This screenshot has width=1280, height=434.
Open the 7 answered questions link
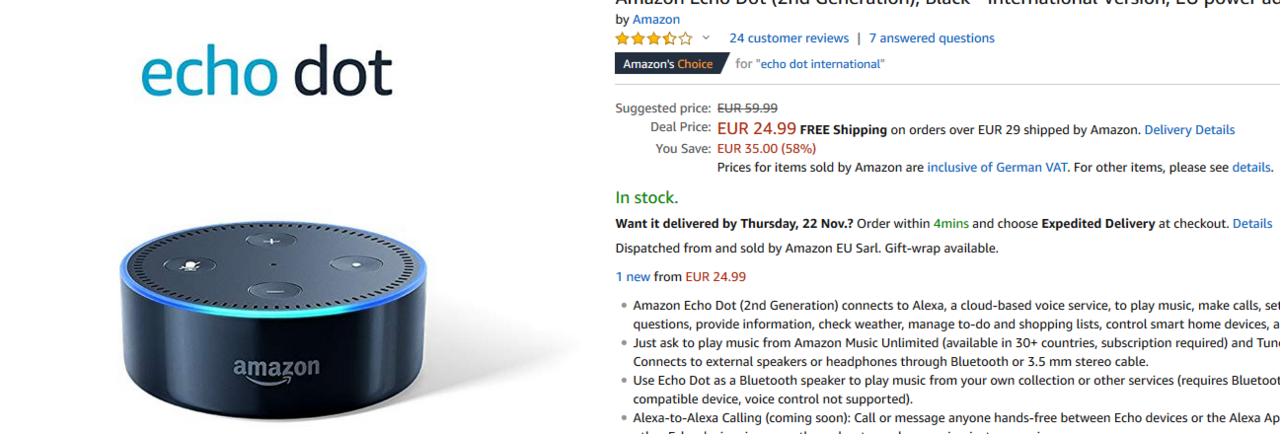click(931, 38)
